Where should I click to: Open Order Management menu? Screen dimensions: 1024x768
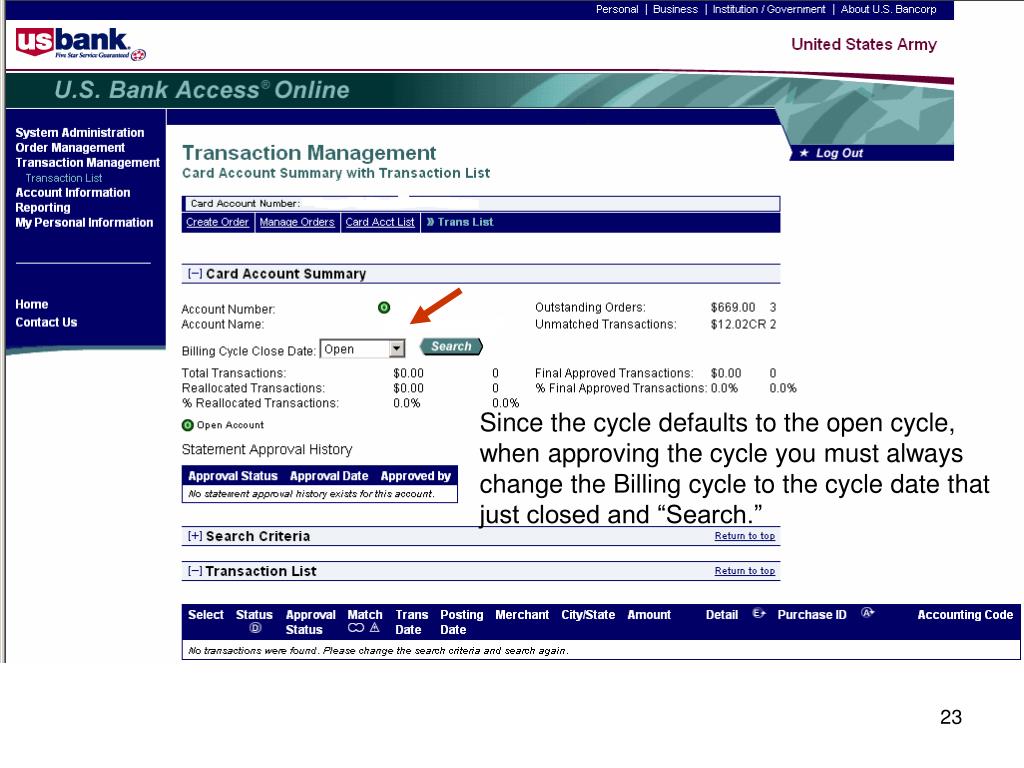(70, 148)
